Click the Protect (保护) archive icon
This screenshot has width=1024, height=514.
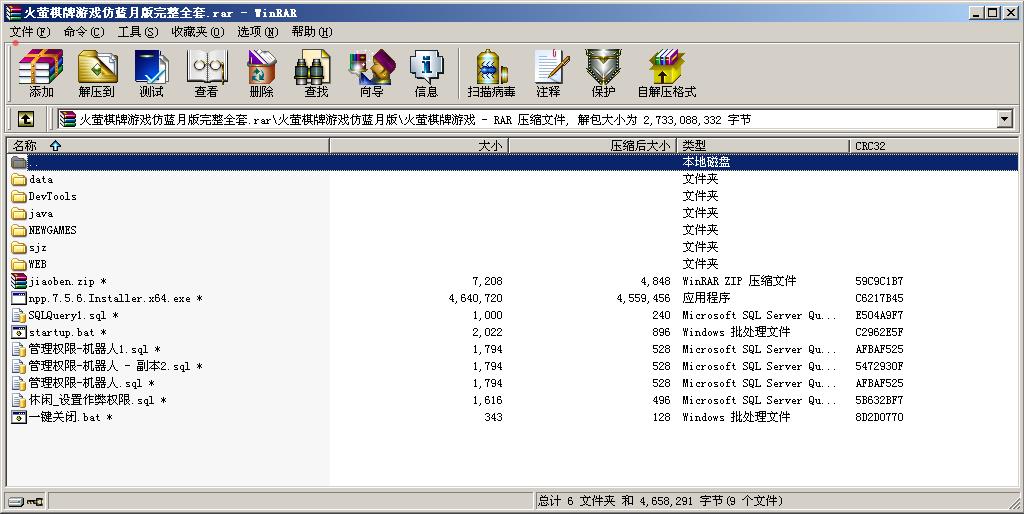pos(603,73)
